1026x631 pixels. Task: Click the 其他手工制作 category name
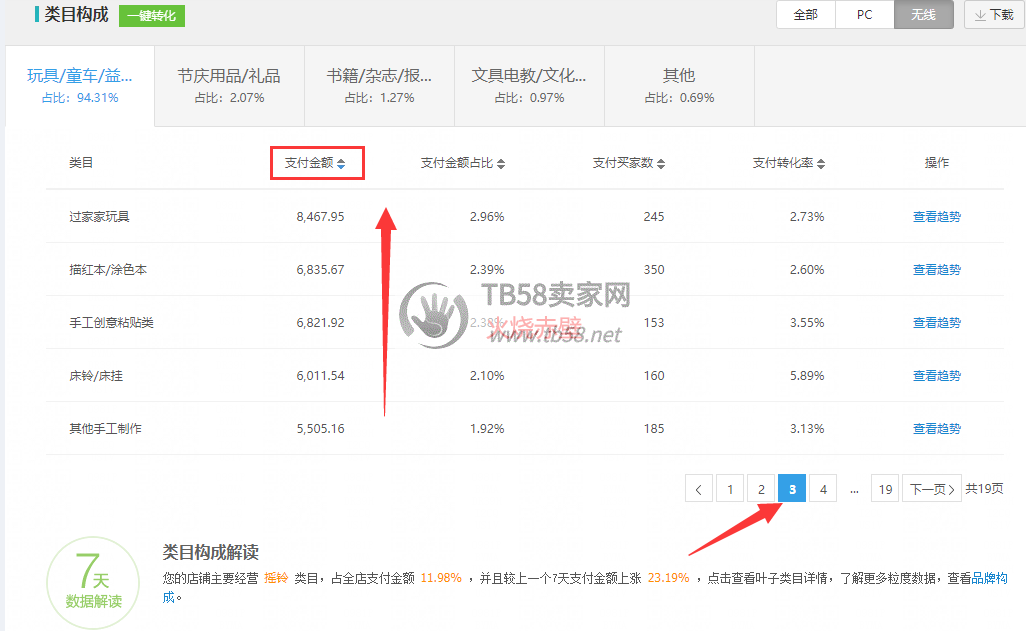click(105, 429)
